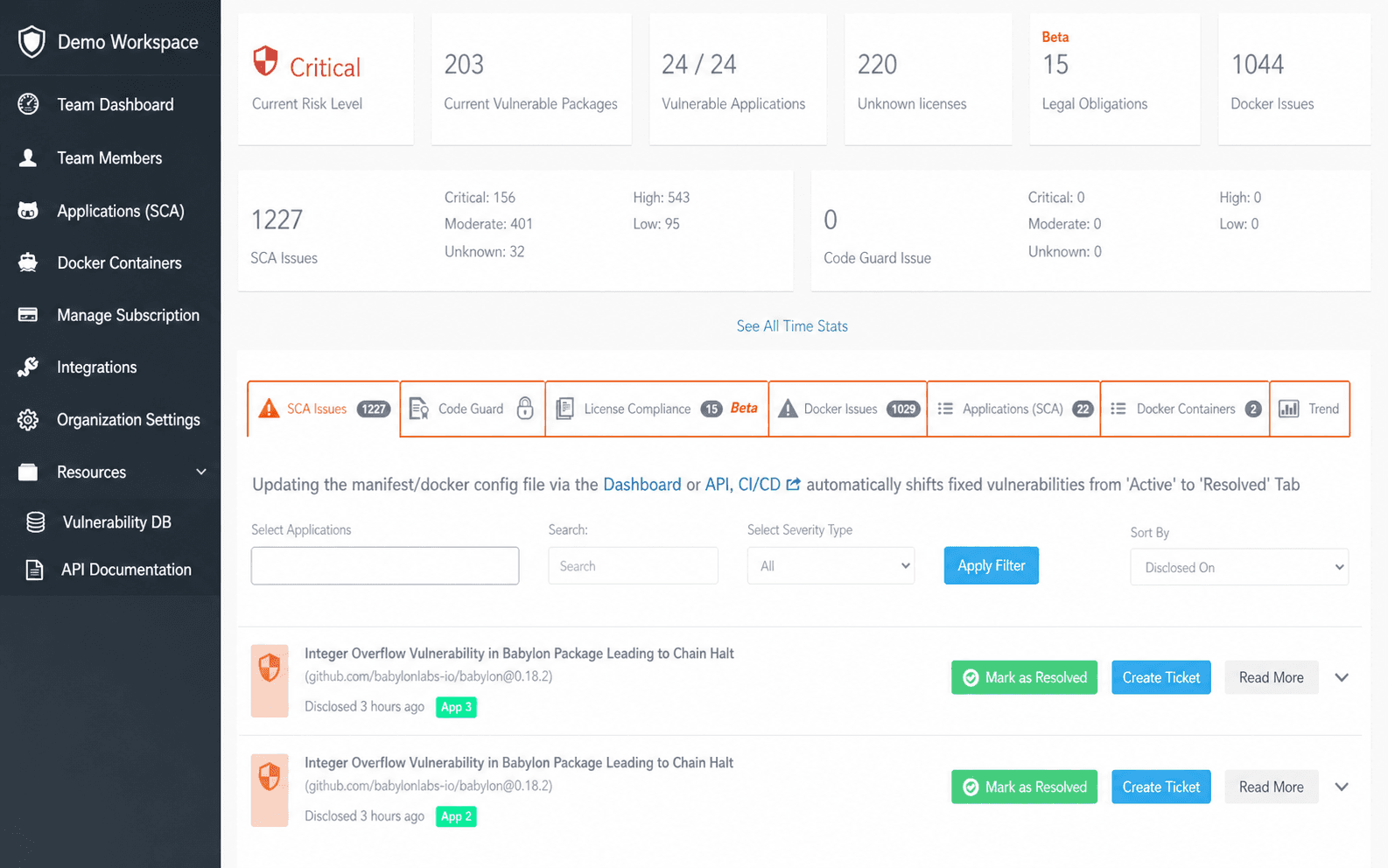This screenshot has width=1388, height=868.
Task: Click the Team Members person icon
Action: click(x=28, y=157)
